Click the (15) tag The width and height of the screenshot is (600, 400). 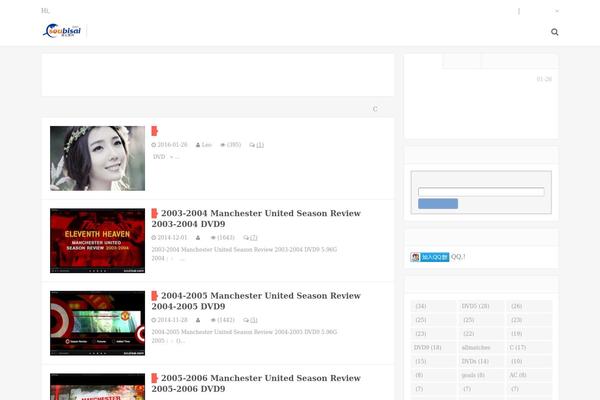point(433,361)
